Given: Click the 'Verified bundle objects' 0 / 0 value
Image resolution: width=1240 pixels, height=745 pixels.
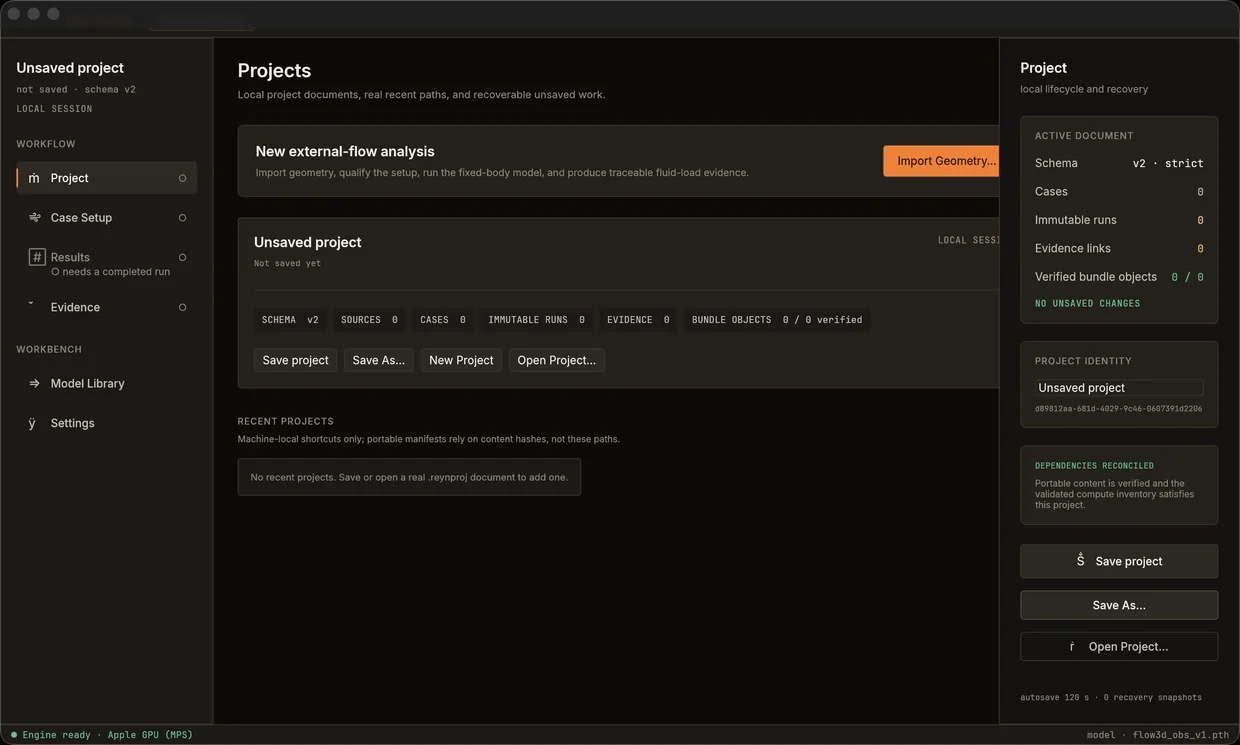Looking at the screenshot, I should (x=1187, y=277).
